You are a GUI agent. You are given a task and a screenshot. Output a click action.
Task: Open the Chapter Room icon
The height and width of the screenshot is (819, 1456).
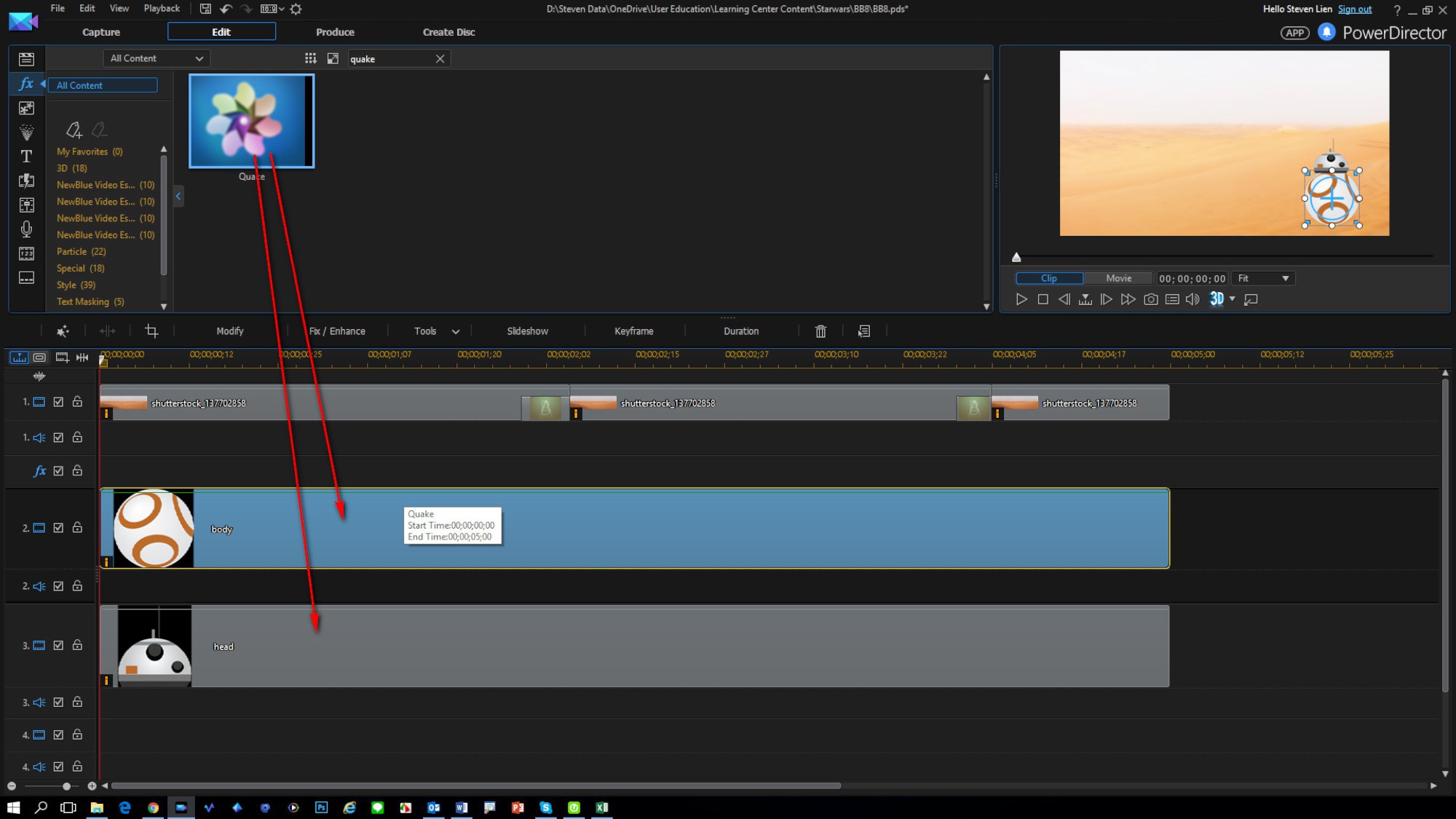[26, 253]
